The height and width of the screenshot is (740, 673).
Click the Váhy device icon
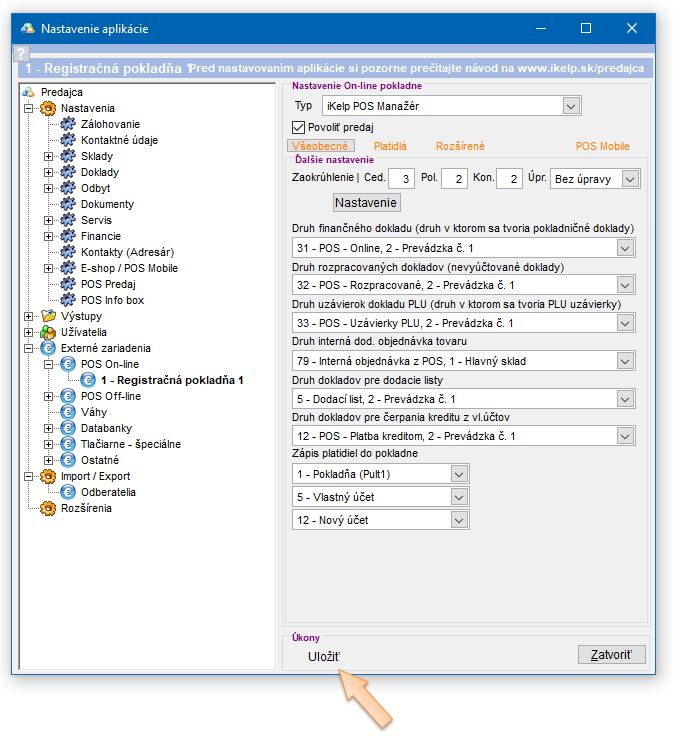point(68,412)
